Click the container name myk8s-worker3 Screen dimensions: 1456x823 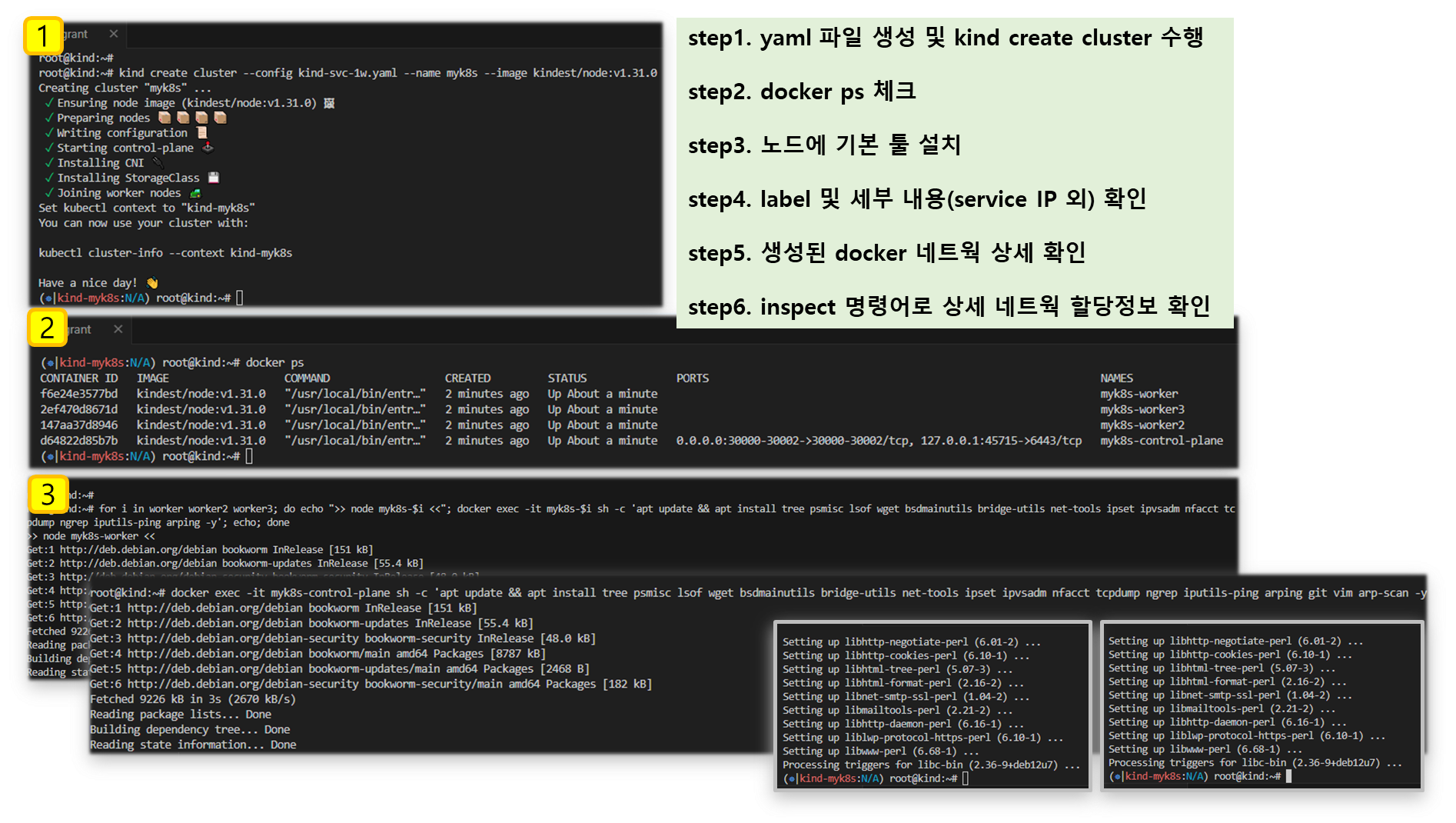[x=1142, y=409]
